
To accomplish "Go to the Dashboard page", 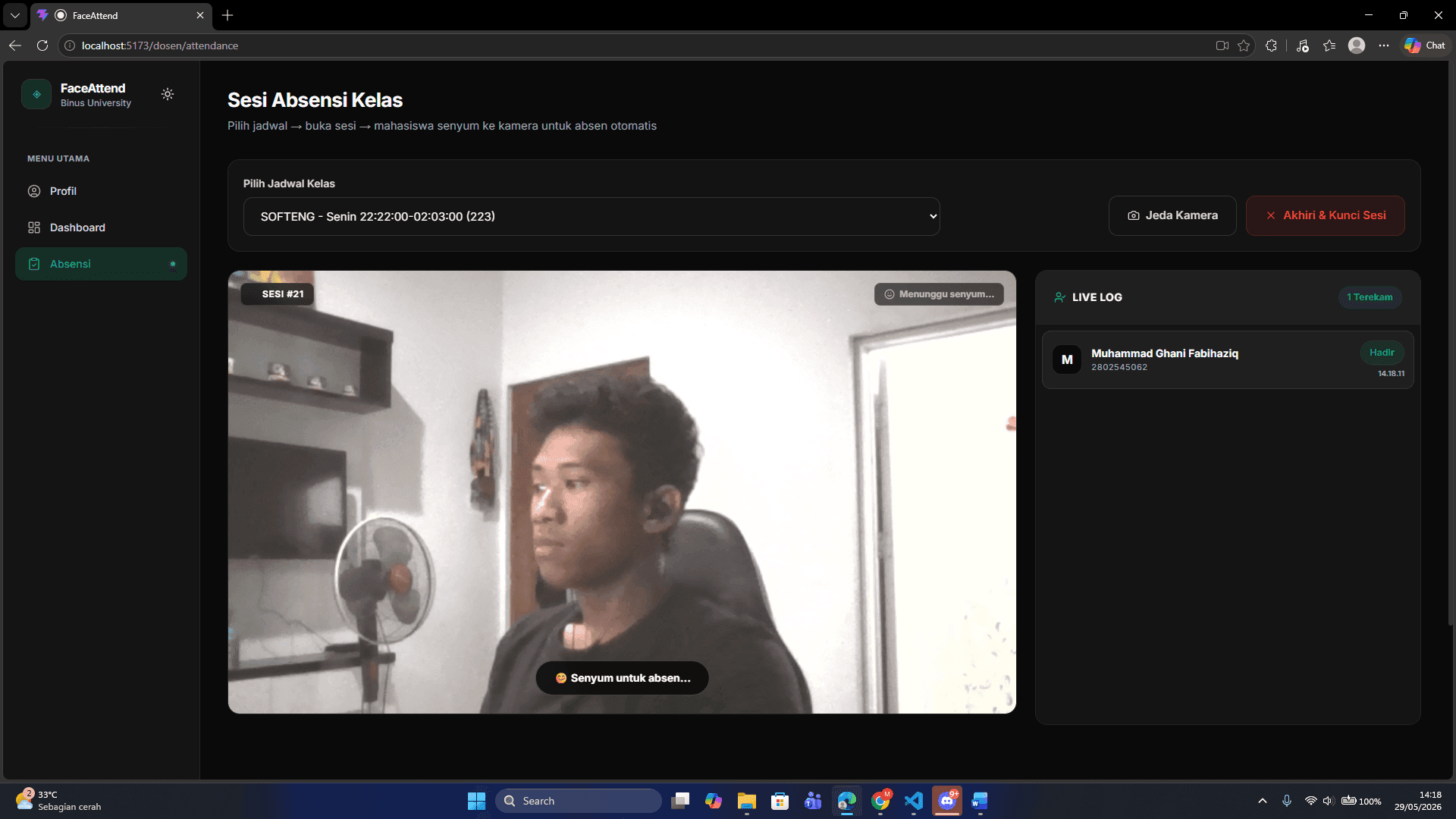I will click(x=101, y=227).
